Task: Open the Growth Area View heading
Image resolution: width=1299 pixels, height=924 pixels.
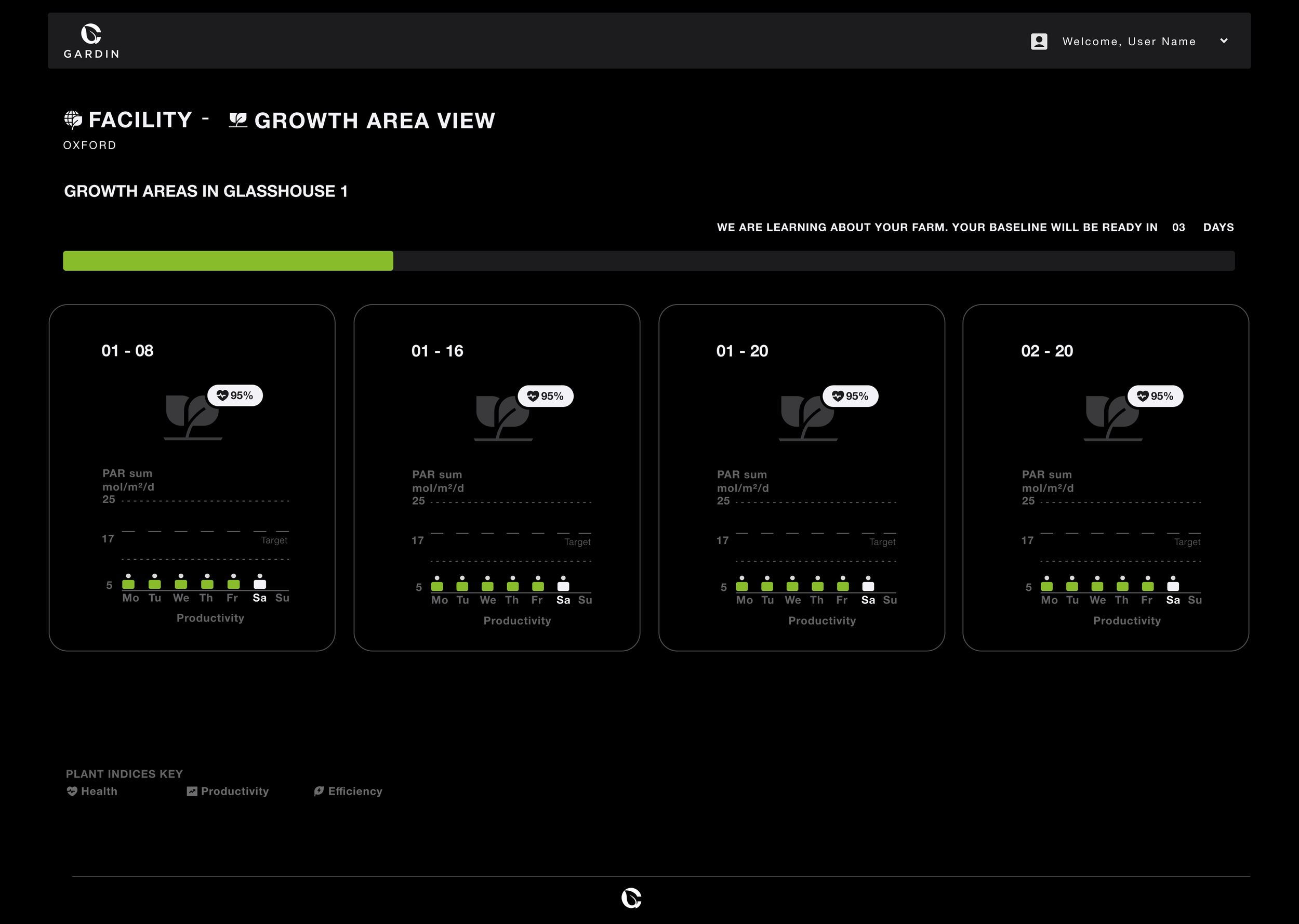Action: tap(374, 121)
